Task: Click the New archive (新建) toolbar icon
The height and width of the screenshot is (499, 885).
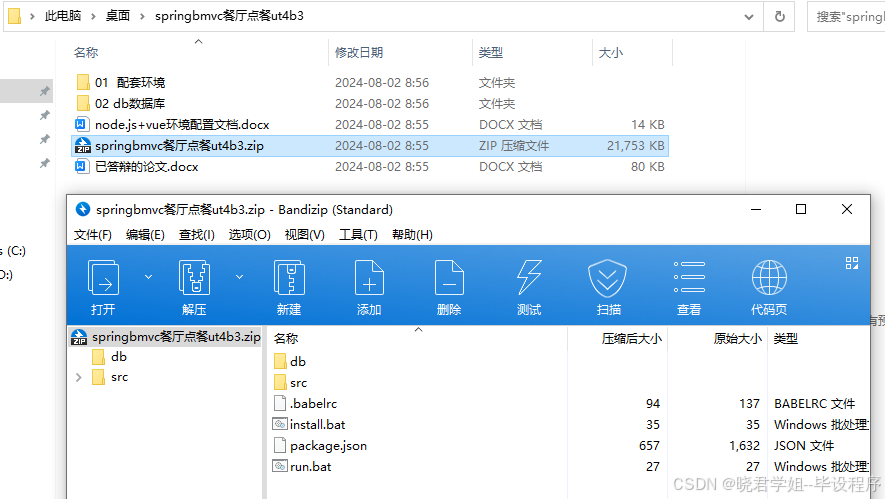Action: (x=289, y=277)
